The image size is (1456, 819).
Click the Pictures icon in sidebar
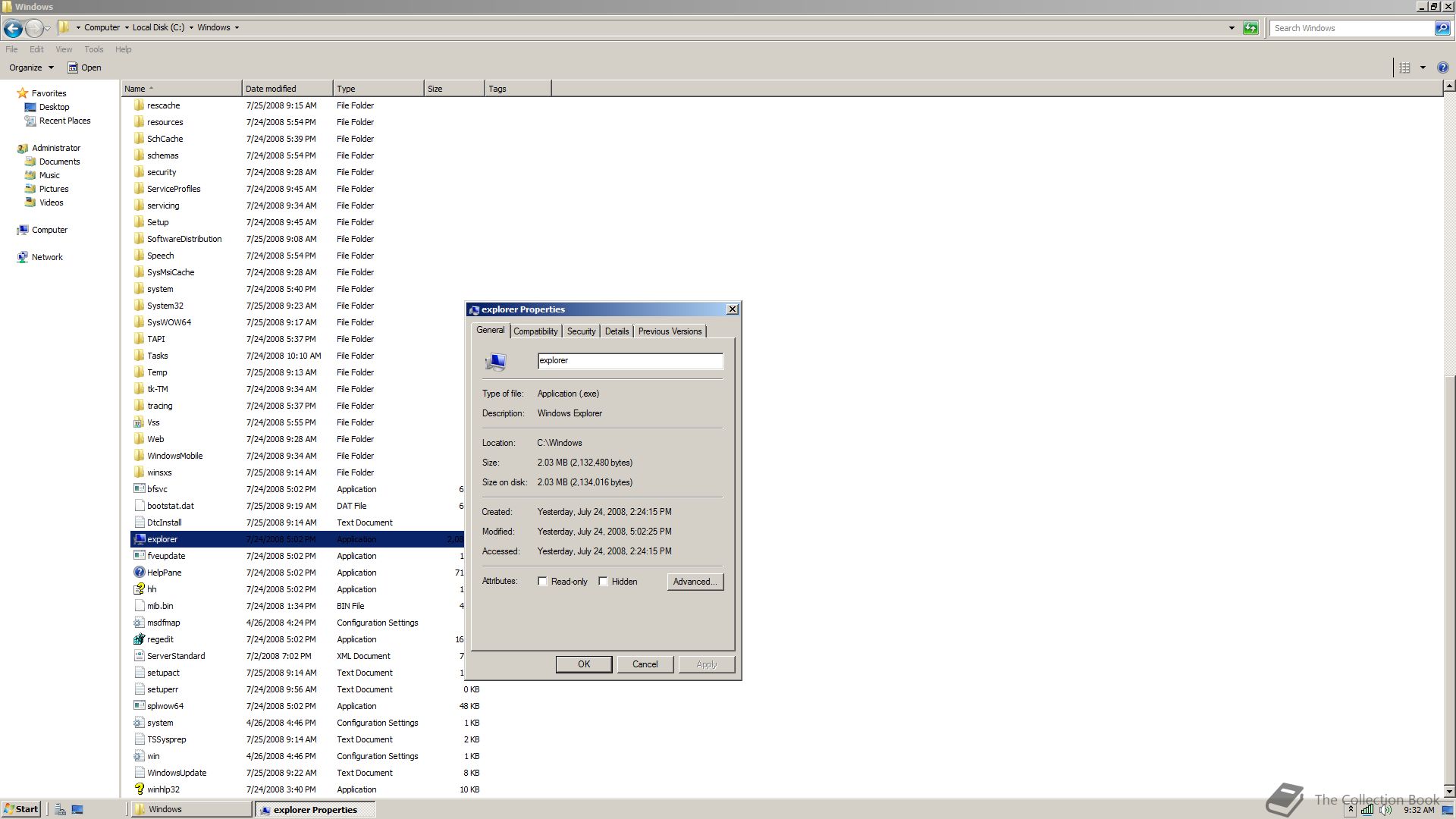(30, 189)
